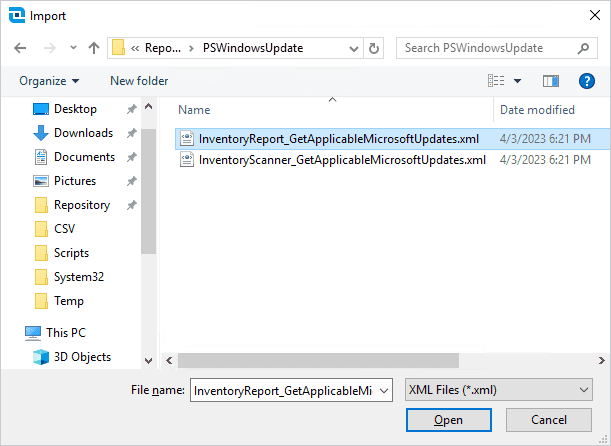Screen dimensions: 611x446
Task: Click the navigation pane vertical scrollbar thumb
Action: click(x=148, y=191)
